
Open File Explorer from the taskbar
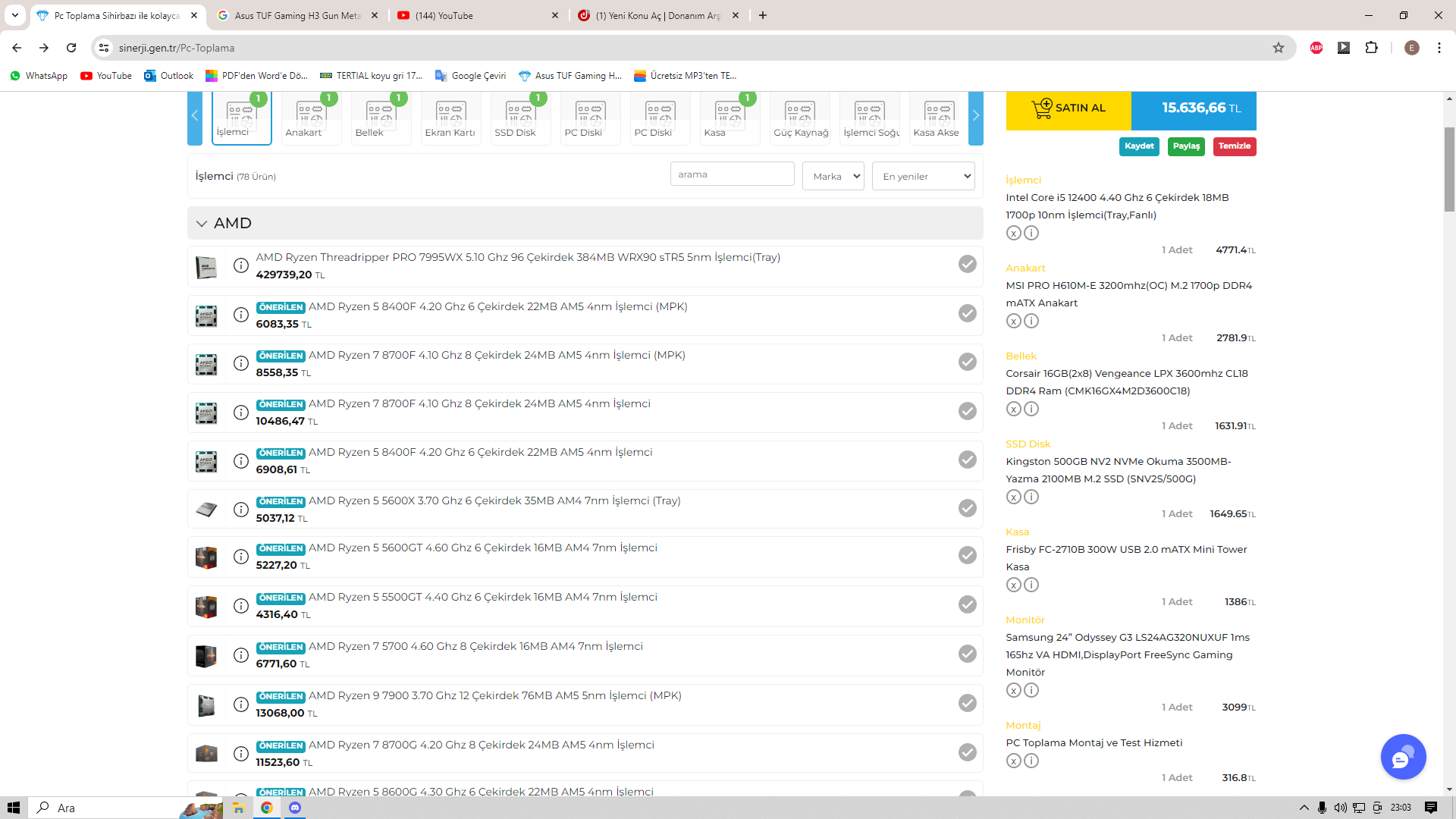tap(238, 808)
